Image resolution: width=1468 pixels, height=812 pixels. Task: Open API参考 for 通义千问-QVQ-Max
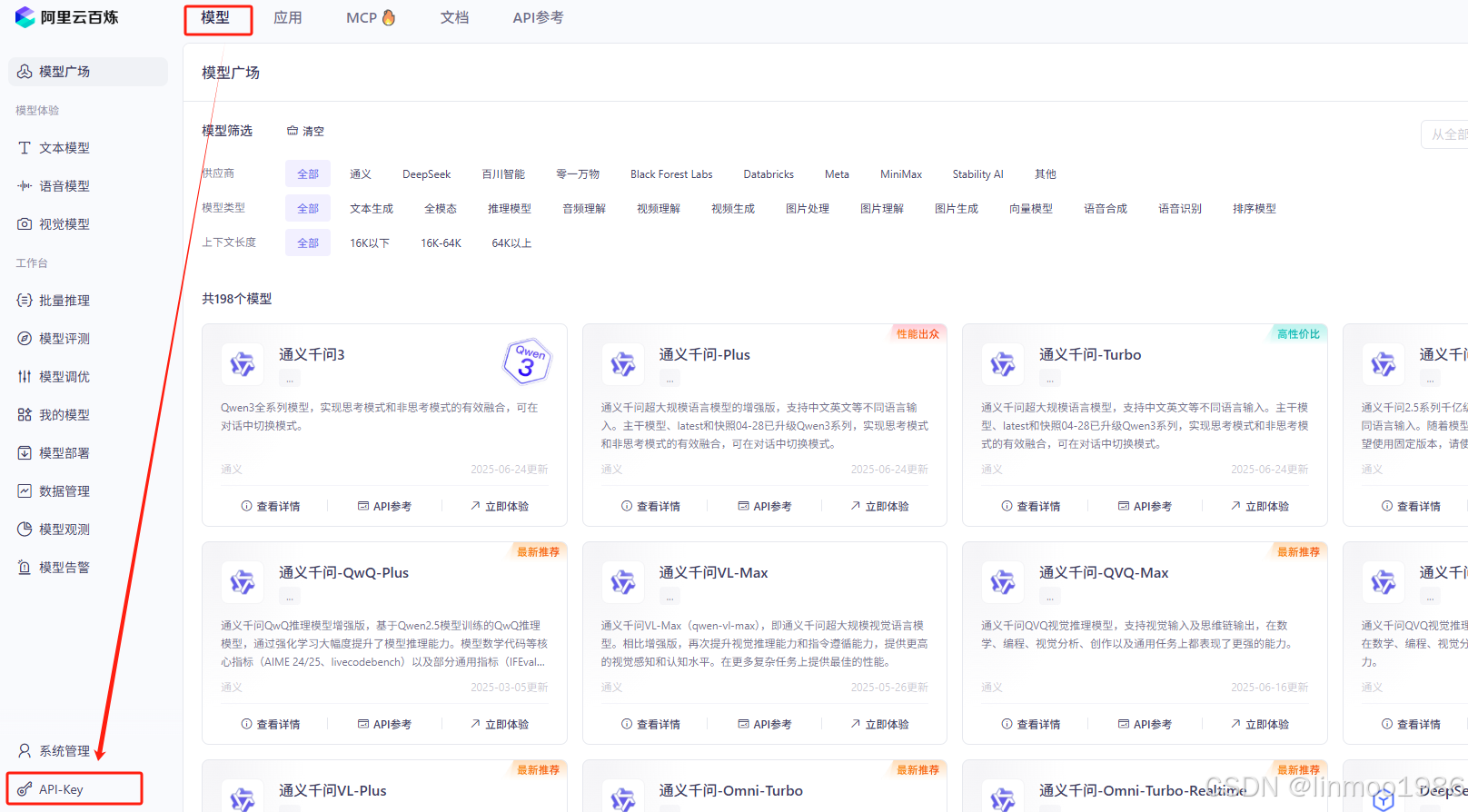tap(1145, 724)
